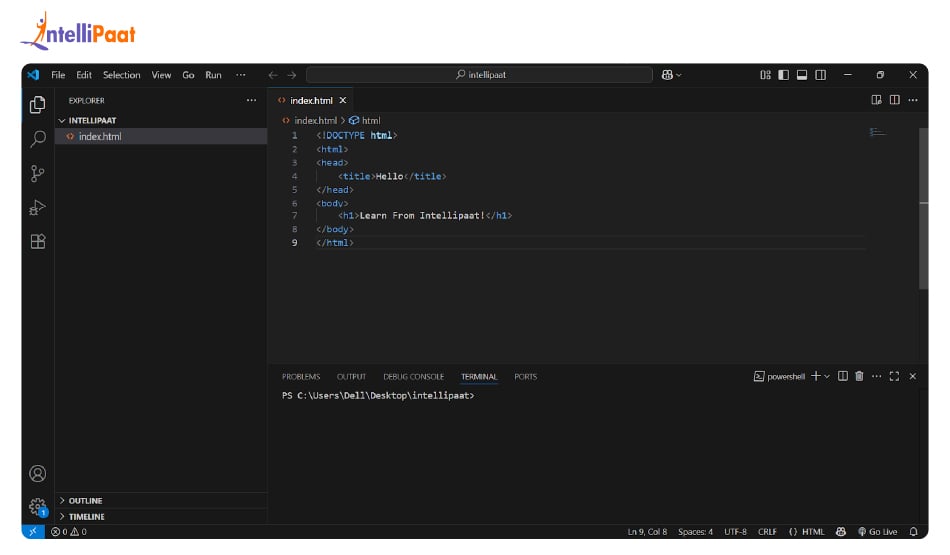Open Copilot status icon in status bar
Screen dimensions: 950x555
pos(840,531)
